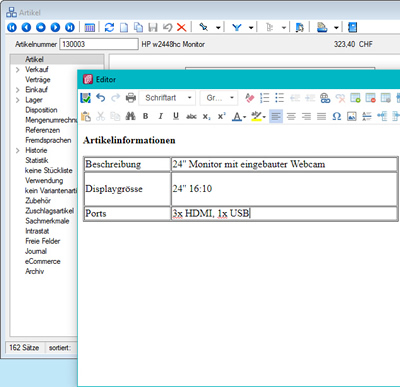Toggle bold formatting
Viewport: 400px width, 387px height.
146,116
